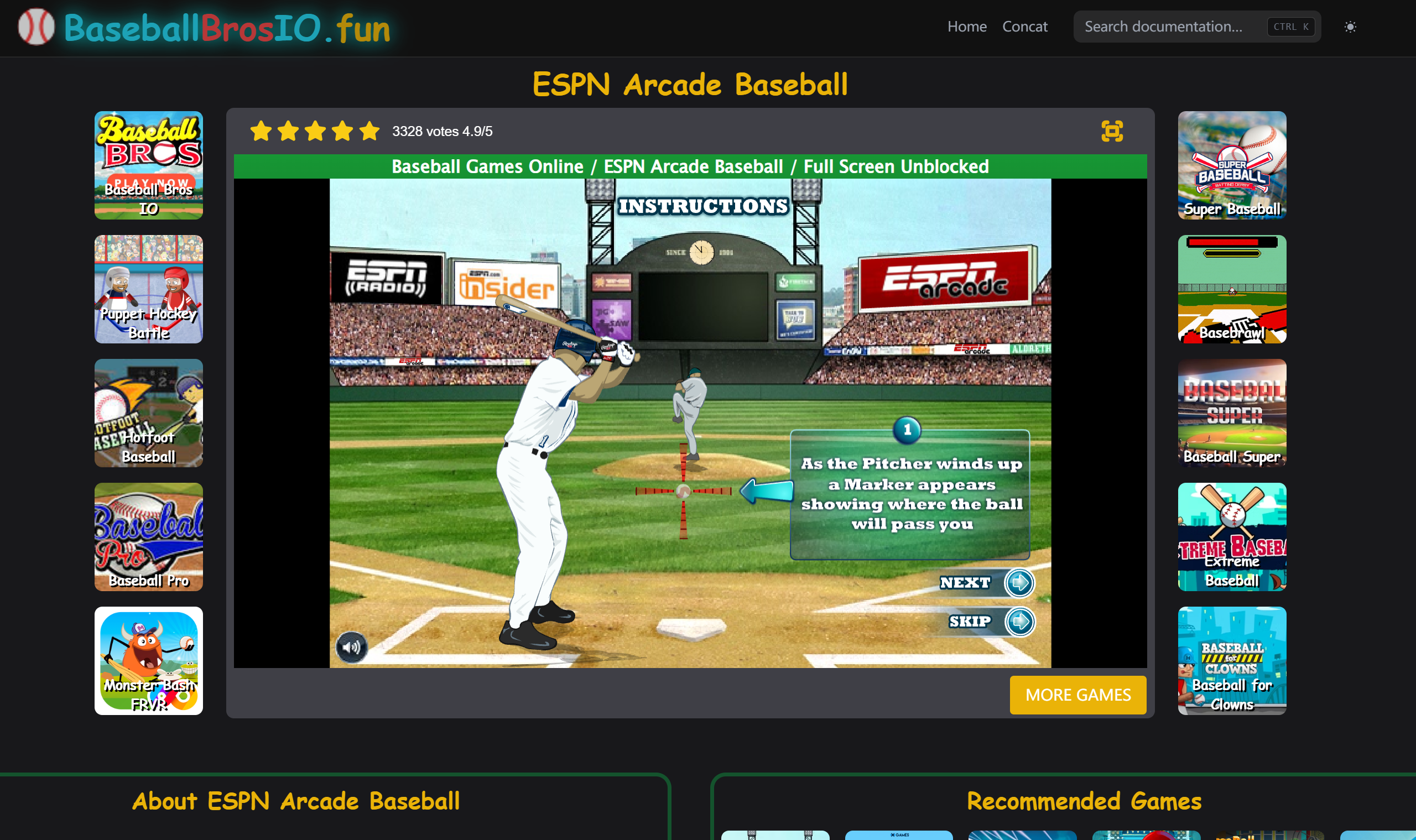Go to the Home page
The image size is (1416, 840).
[966, 27]
